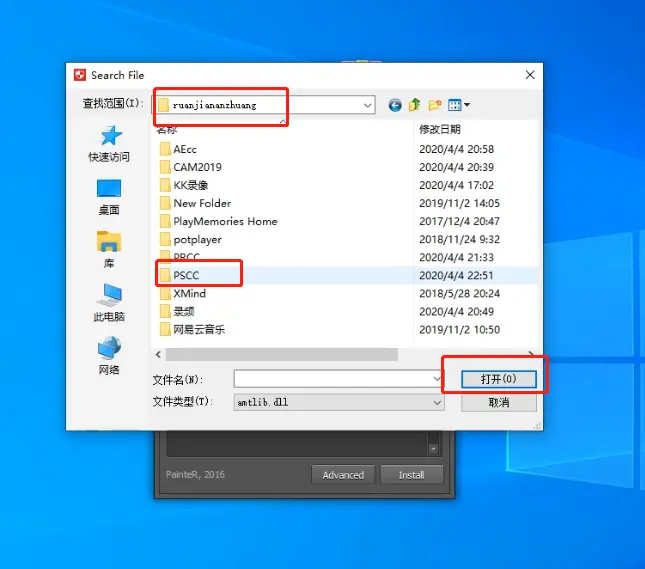Select the CAM2019 folder

pyautogui.click(x=190, y=167)
